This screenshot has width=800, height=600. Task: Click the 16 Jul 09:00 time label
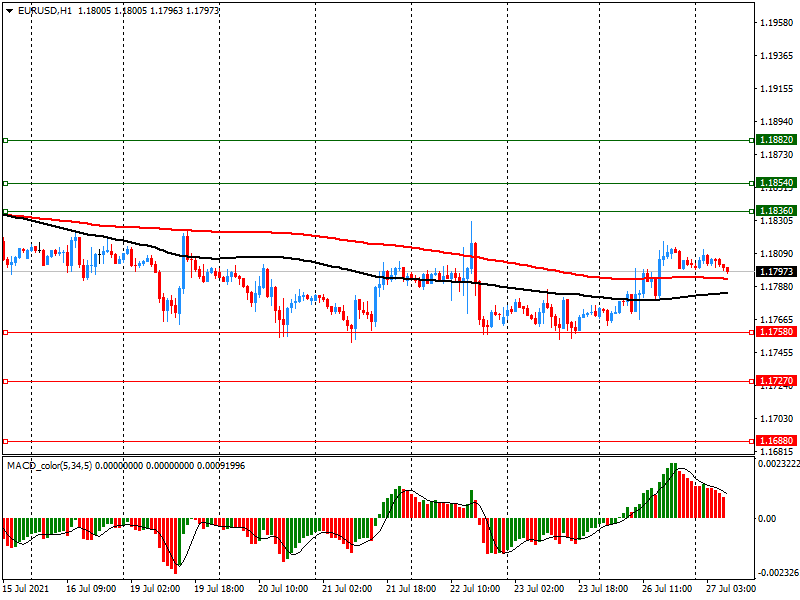click(x=91, y=589)
